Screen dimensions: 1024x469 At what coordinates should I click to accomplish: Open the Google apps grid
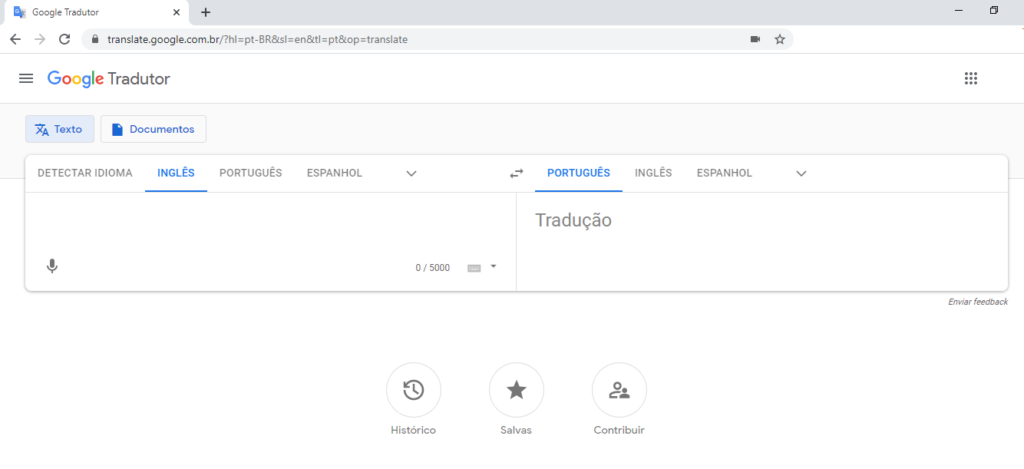click(x=970, y=78)
